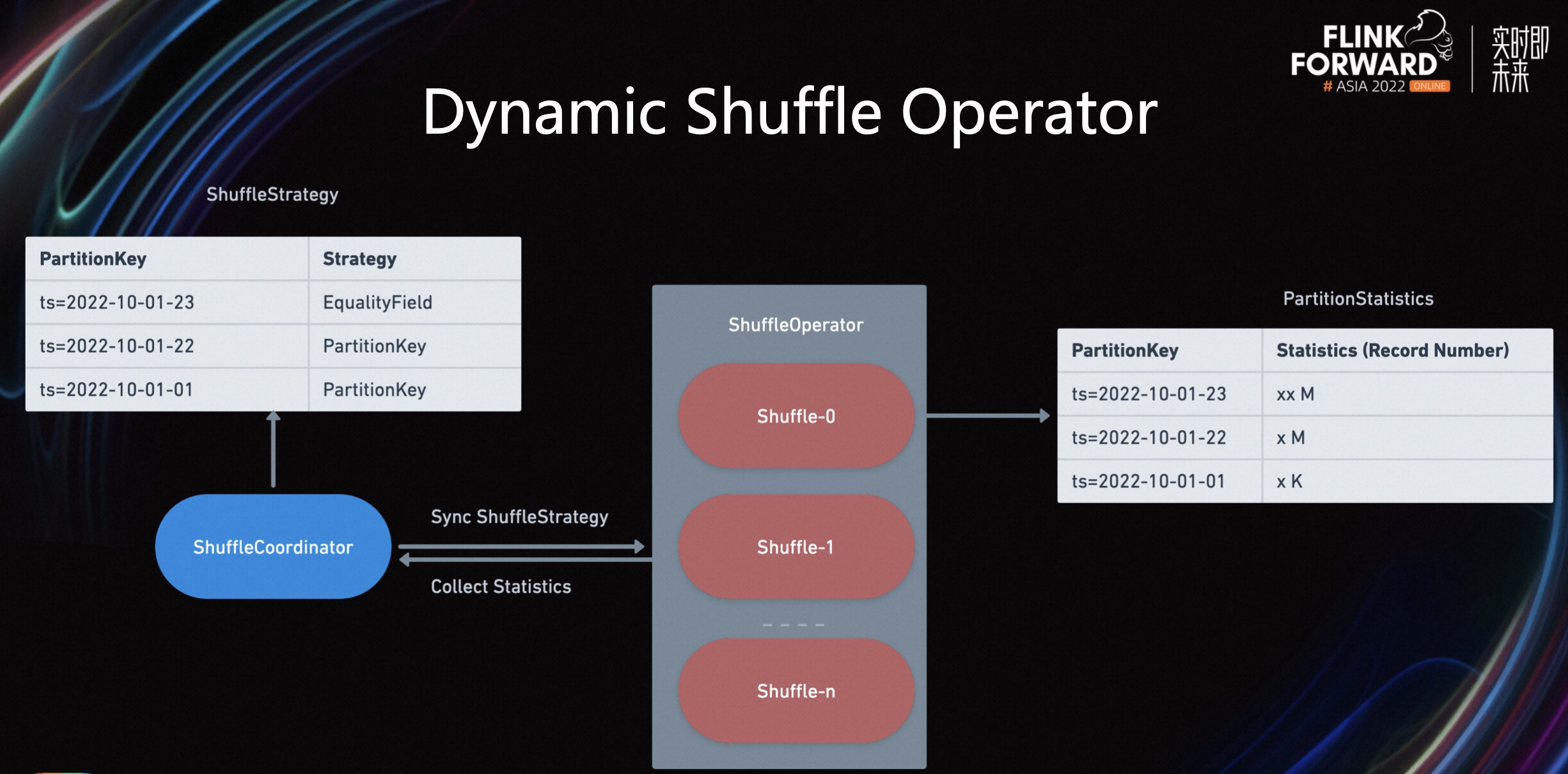The width and height of the screenshot is (1568, 774).
Task: Click the blue ShuffleCoordinator node
Action: [x=273, y=547]
